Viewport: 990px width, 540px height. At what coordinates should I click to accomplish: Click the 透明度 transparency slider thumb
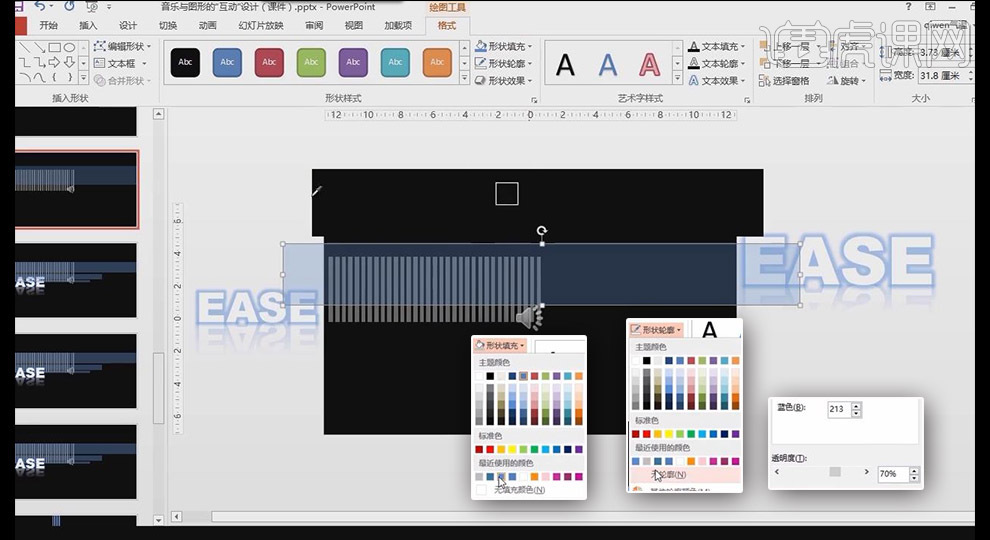835,472
